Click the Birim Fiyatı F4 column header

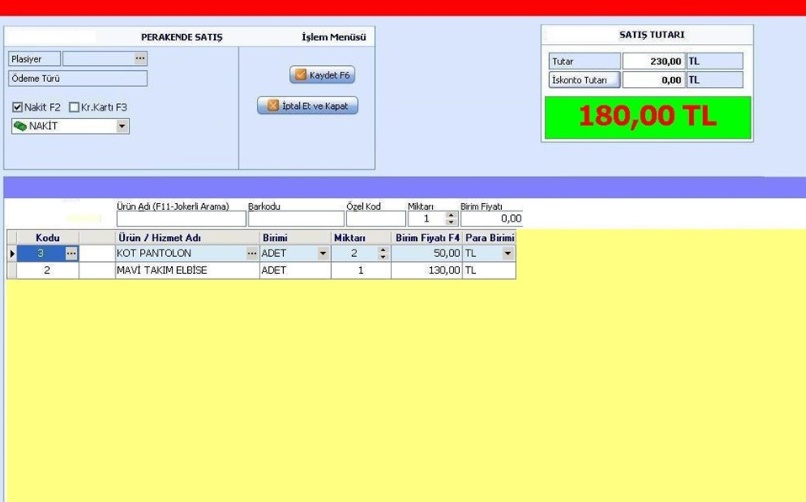click(427, 238)
